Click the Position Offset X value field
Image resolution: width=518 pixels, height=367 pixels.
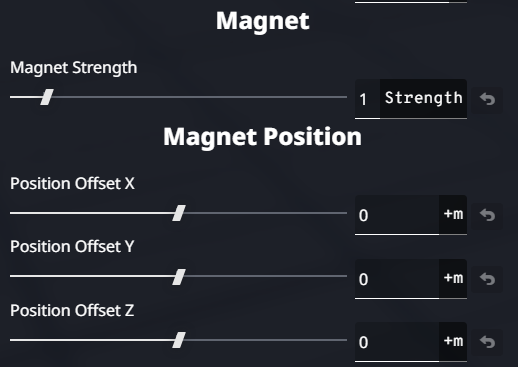click(397, 215)
